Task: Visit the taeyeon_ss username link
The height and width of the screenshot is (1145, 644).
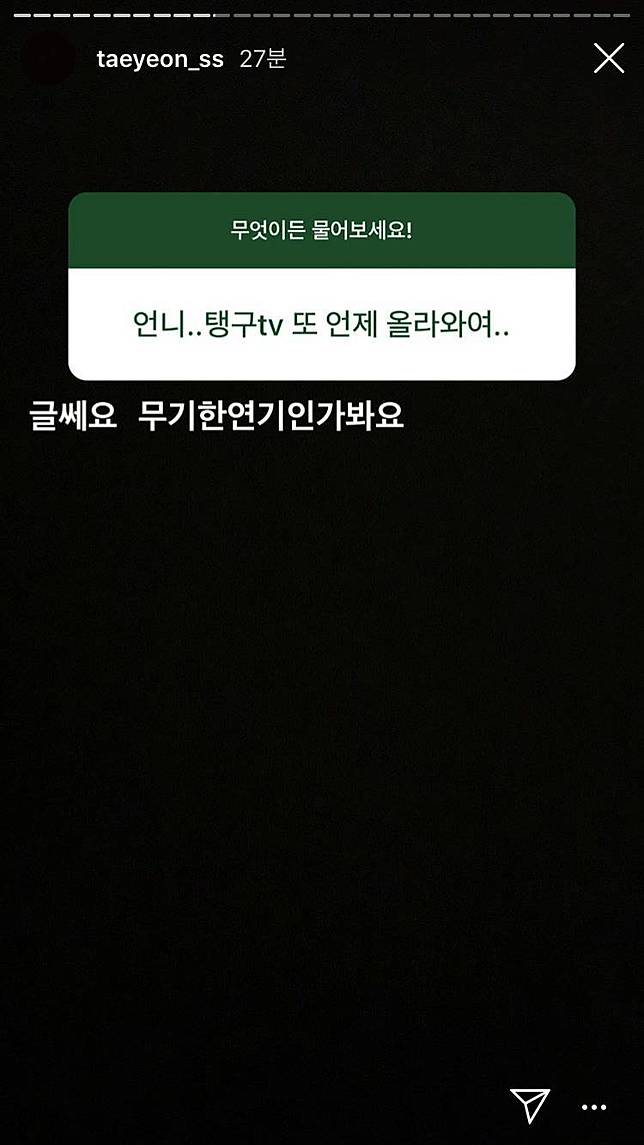Action: [160, 59]
